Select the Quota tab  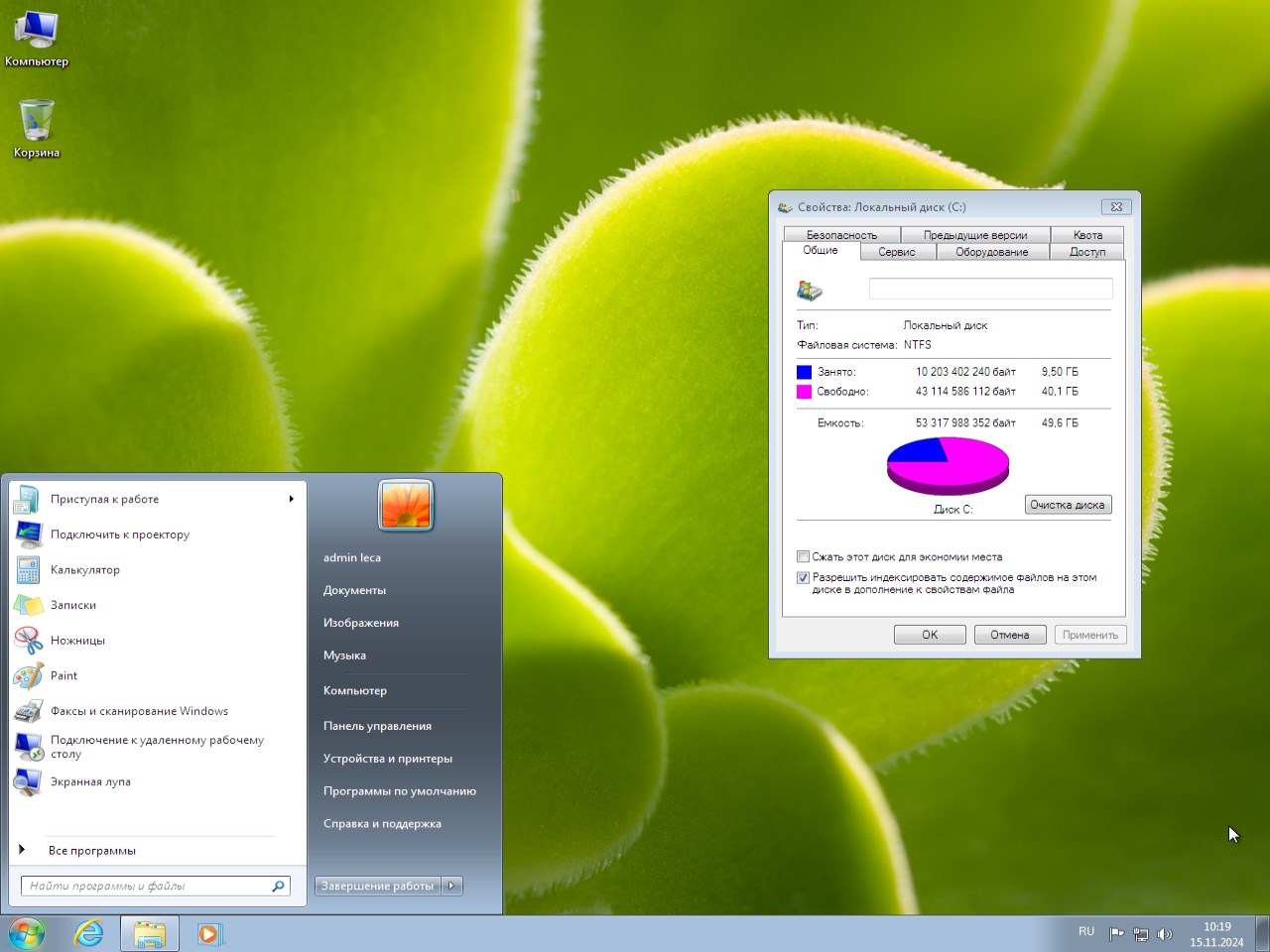tap(1087, 235)
